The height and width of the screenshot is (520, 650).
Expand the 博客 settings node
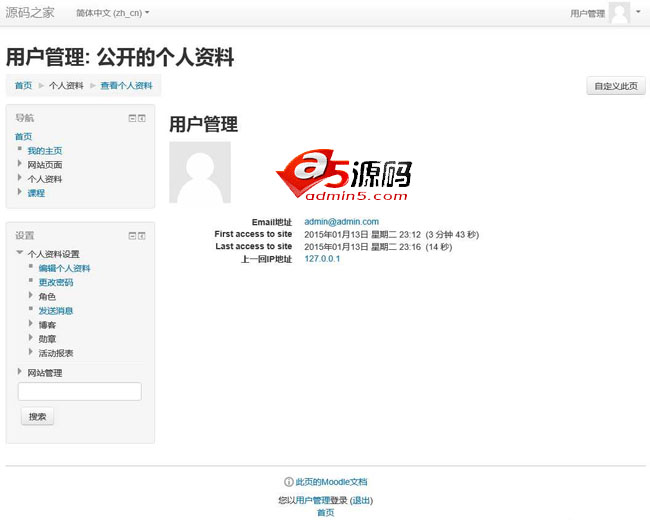(x=31, y=323)
